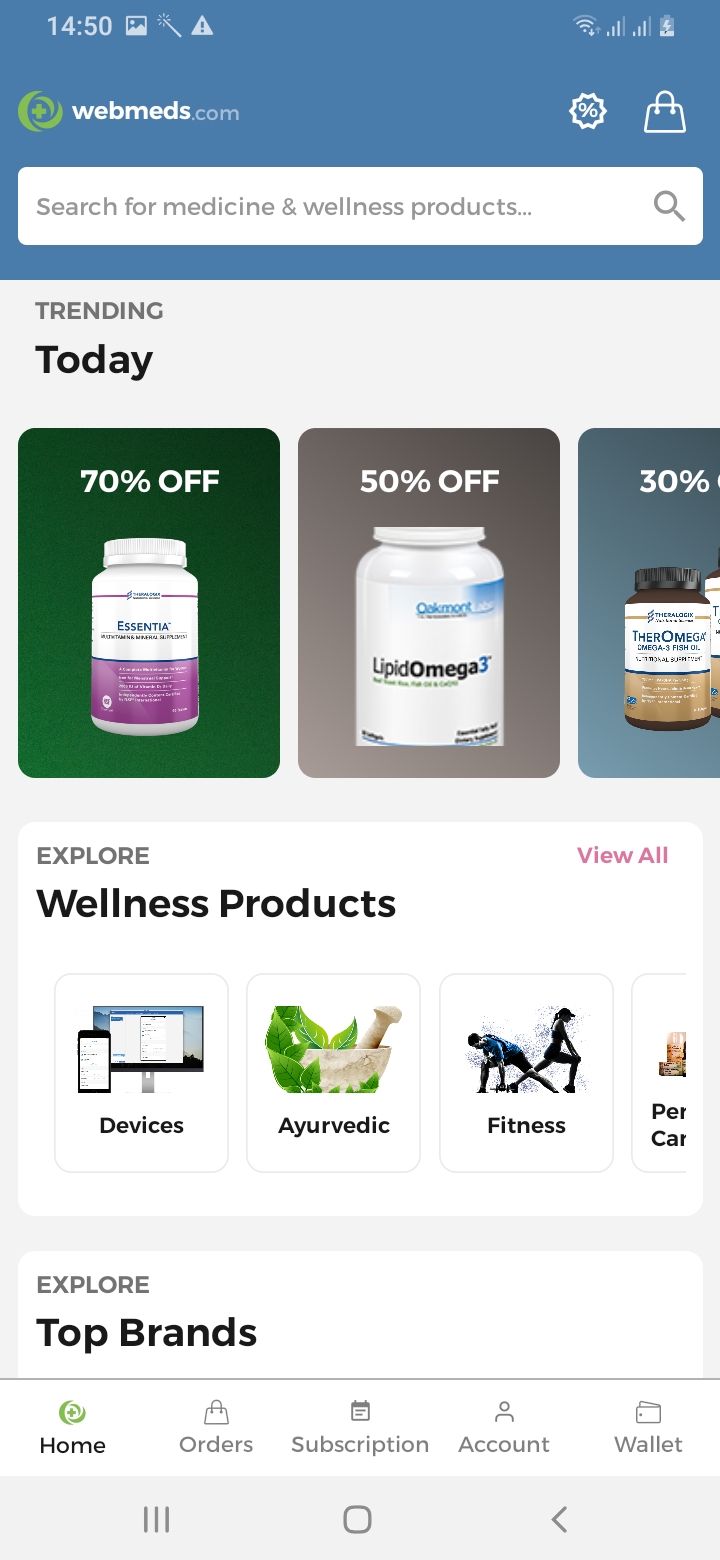720x1560 pixels.
Task: Open the 70% OFF Essentia offer
Action: [x=149, y=603]
